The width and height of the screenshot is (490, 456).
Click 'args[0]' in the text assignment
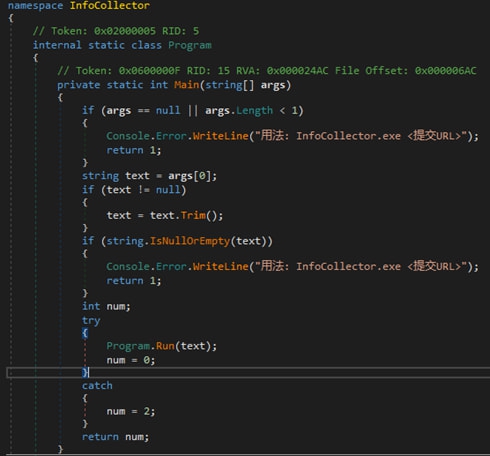(x=189, y=176)
